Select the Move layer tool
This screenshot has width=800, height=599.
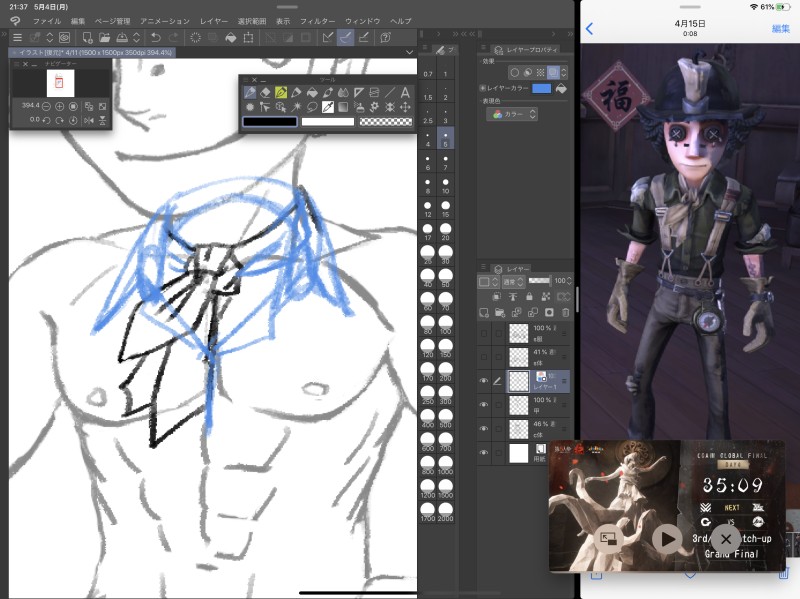coord(405,107)
